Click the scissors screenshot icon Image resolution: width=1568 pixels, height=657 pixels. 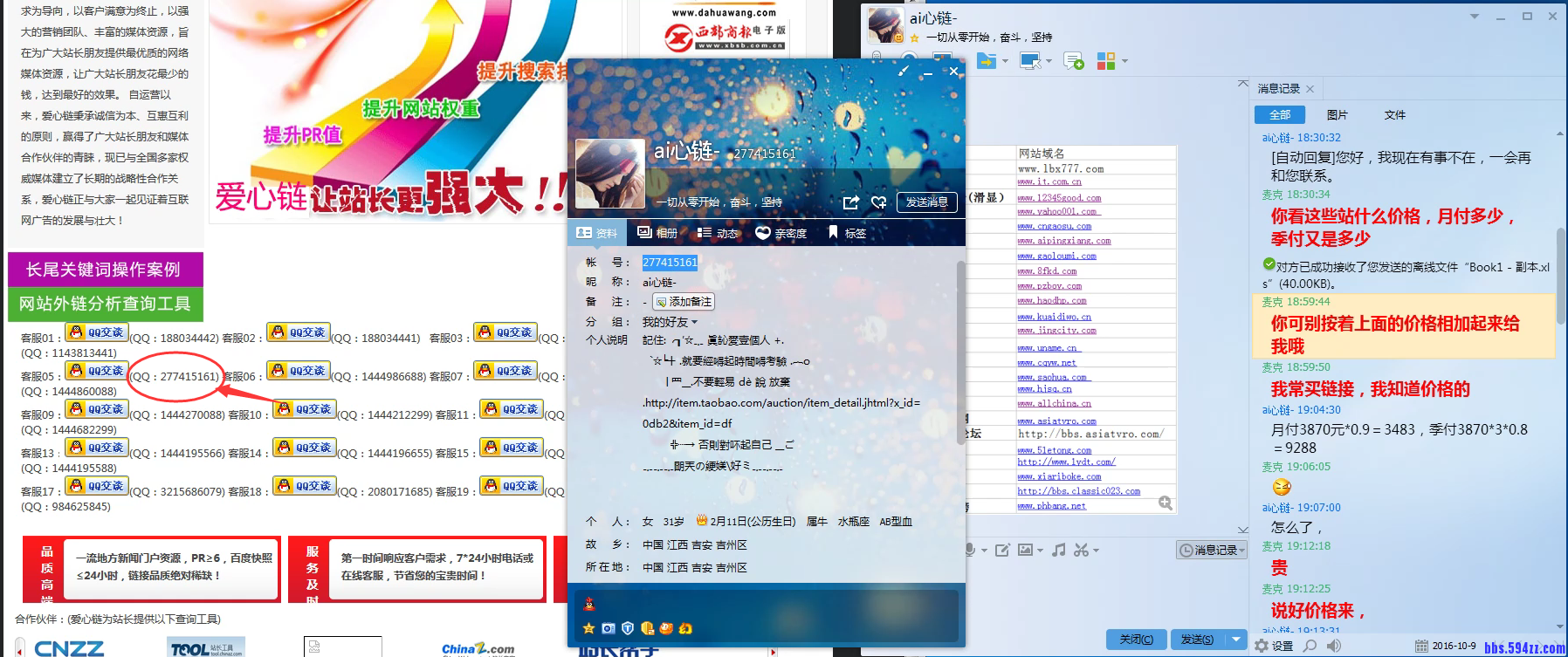click(x=1082, y=550)
